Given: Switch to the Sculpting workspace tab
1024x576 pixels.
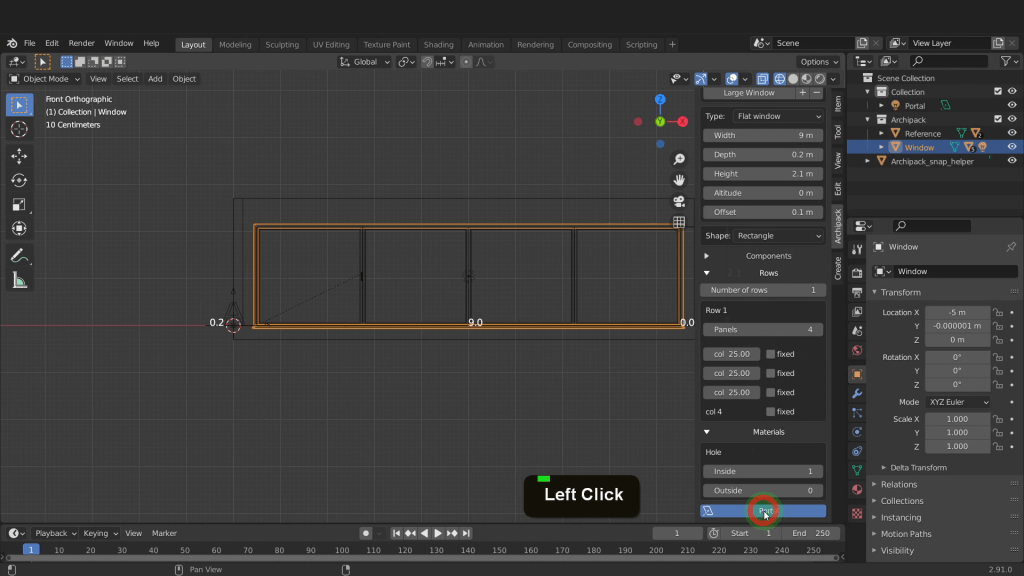Looking at the screenshot, I should 281,45.
